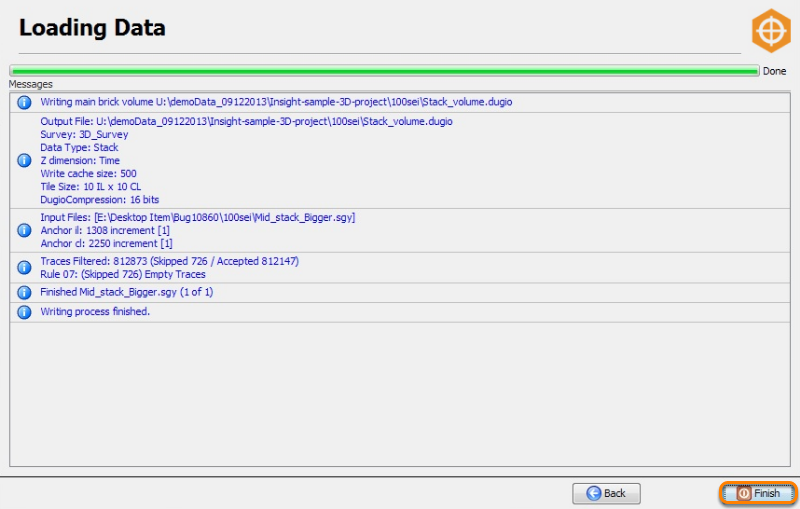Select the 'Data Type: Stack' line
800x509 pixels.
click(79, 147)
